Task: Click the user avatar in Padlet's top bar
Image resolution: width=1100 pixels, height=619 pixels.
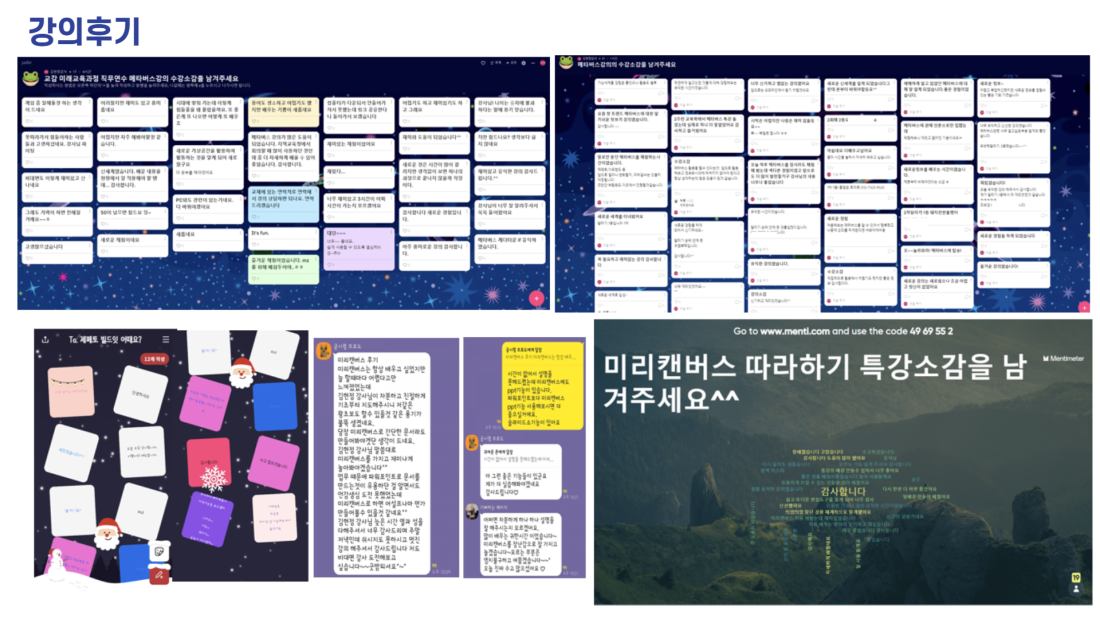Action: point(542,63)
